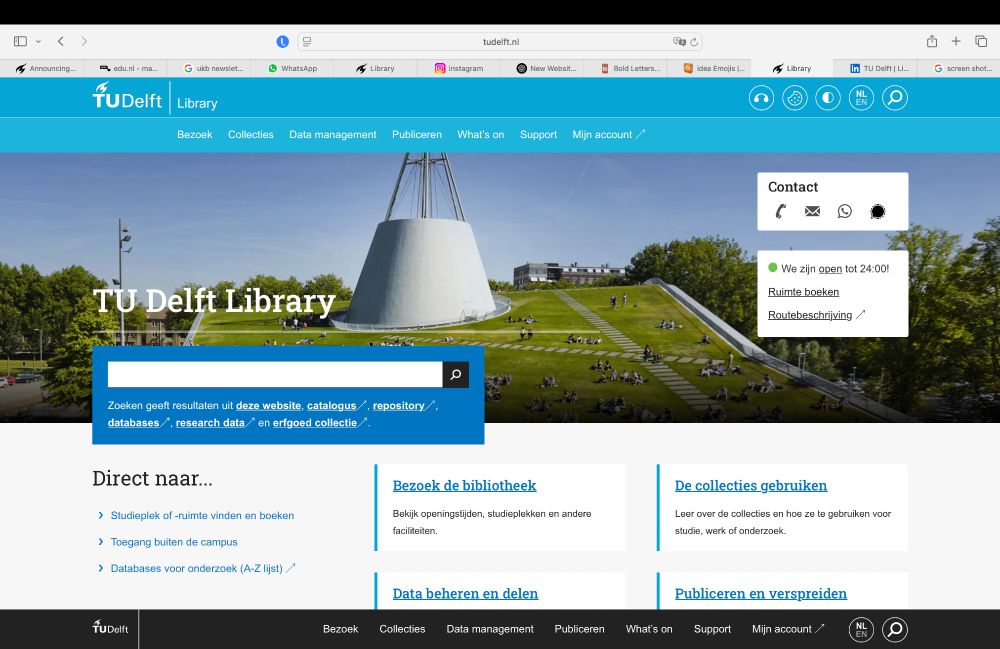Switch to the Instagram tab
Screen dimensions: 1000x649
point(459,68)
